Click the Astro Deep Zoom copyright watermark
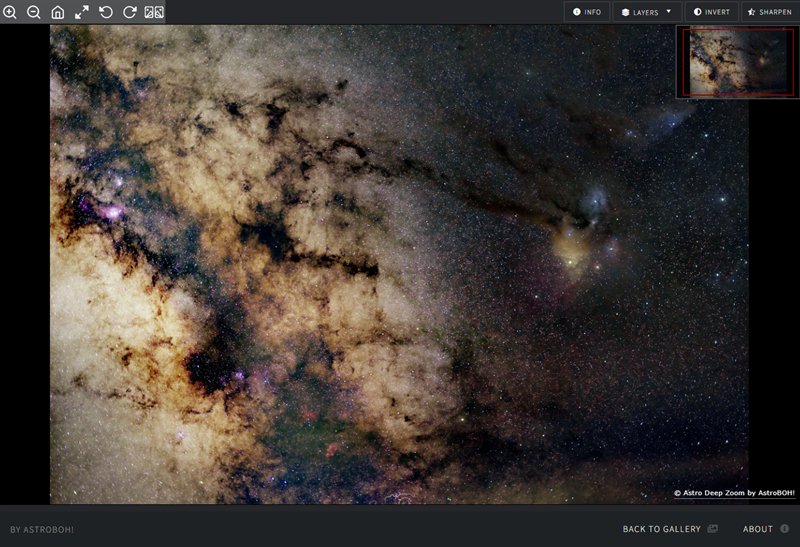800x547 pixels. click(x=733, y=493)
